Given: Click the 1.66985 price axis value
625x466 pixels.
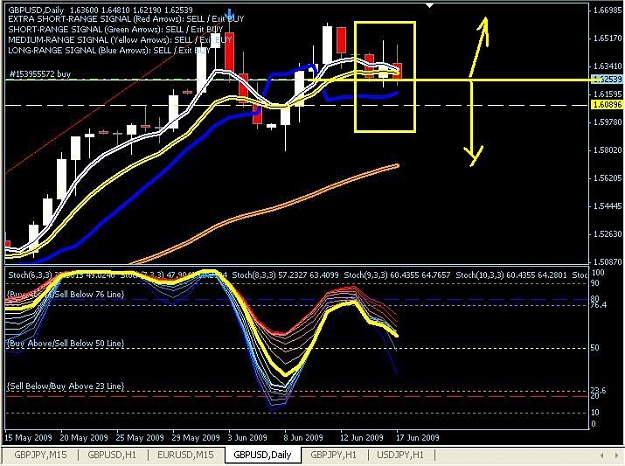Looking at the screenshot, I should (x=606, y=10).
